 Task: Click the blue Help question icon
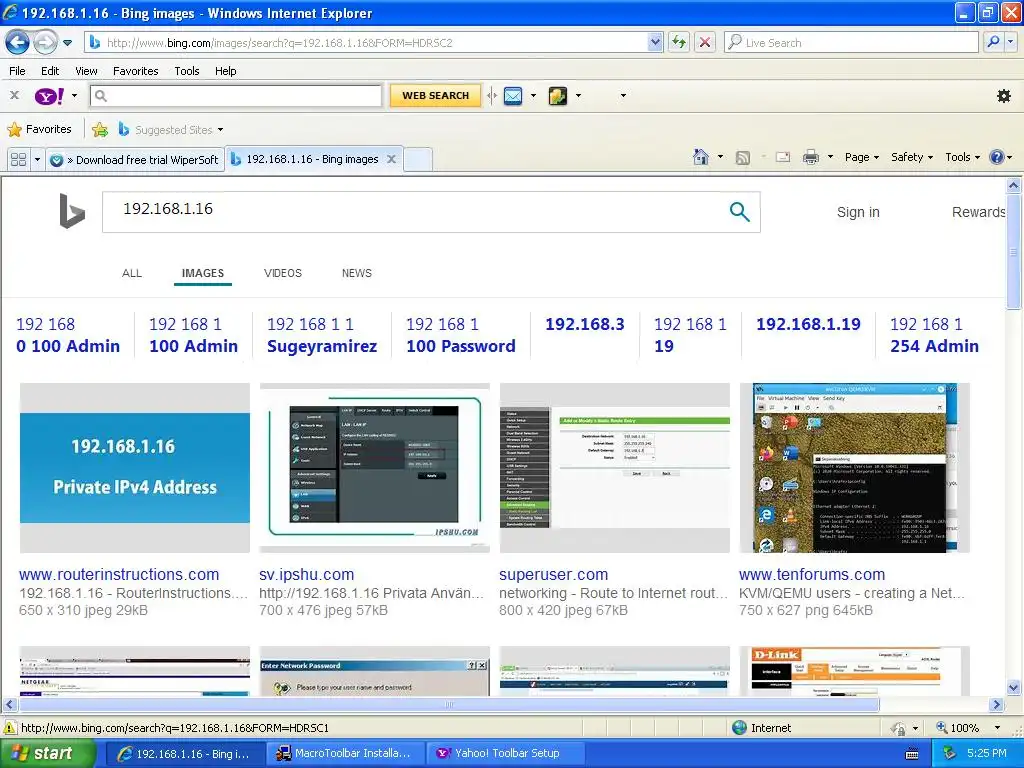point(997,157)
